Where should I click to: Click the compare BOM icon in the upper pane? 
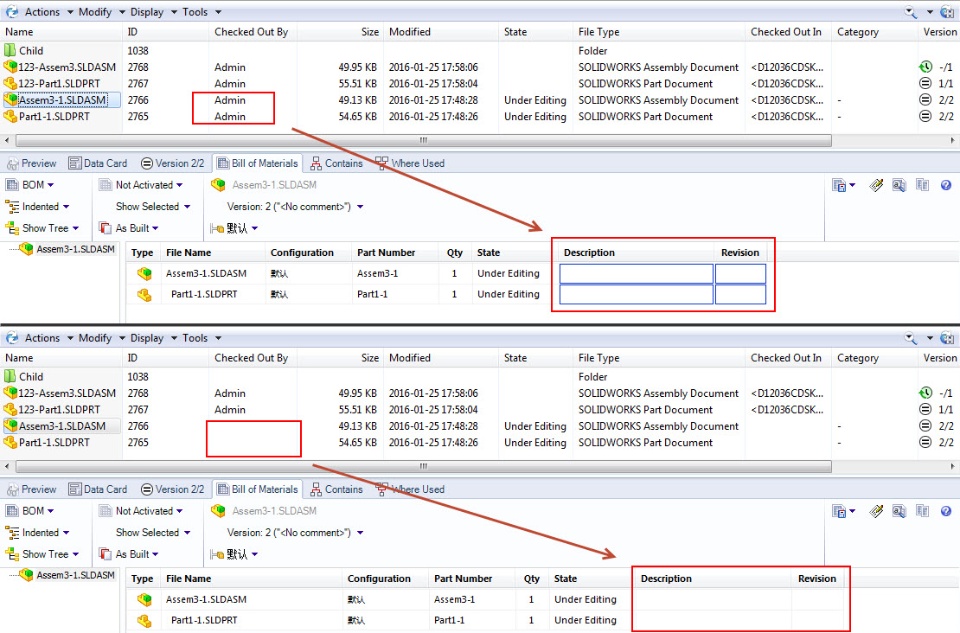coord(922,185)
